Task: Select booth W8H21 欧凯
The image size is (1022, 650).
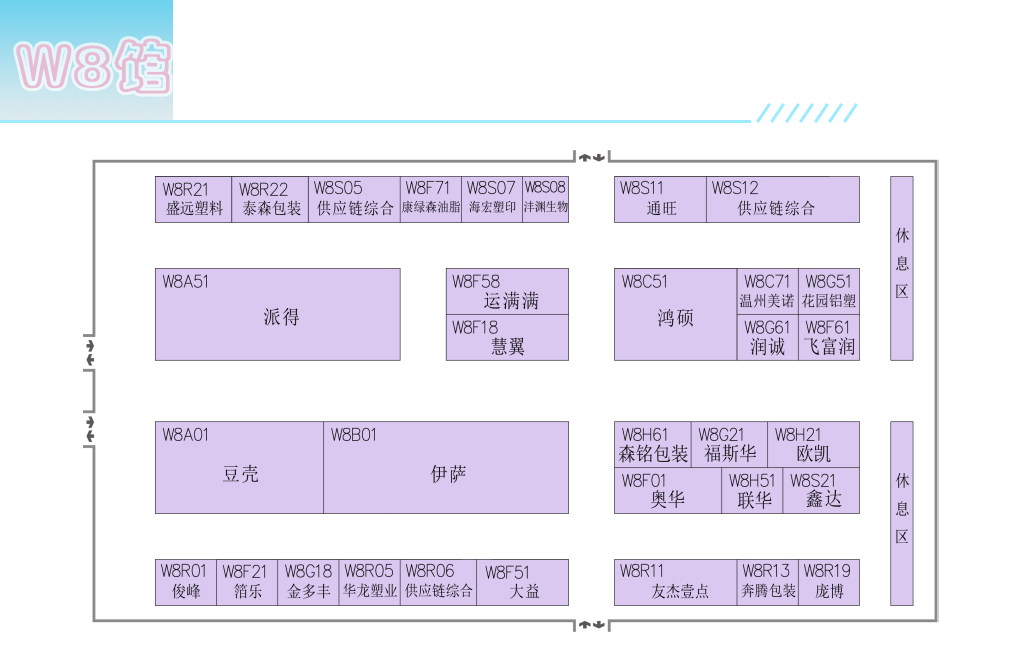Action: coord(813,444)
